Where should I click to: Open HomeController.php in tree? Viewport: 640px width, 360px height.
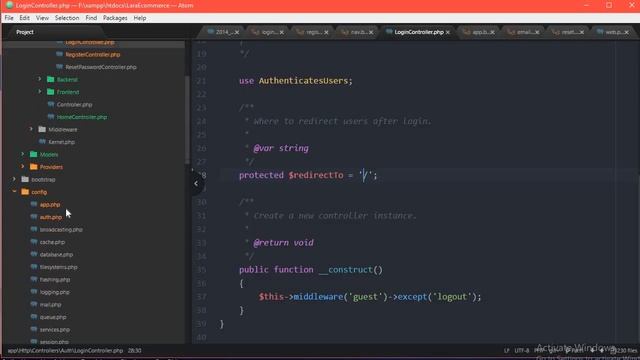tap(82, 117)
